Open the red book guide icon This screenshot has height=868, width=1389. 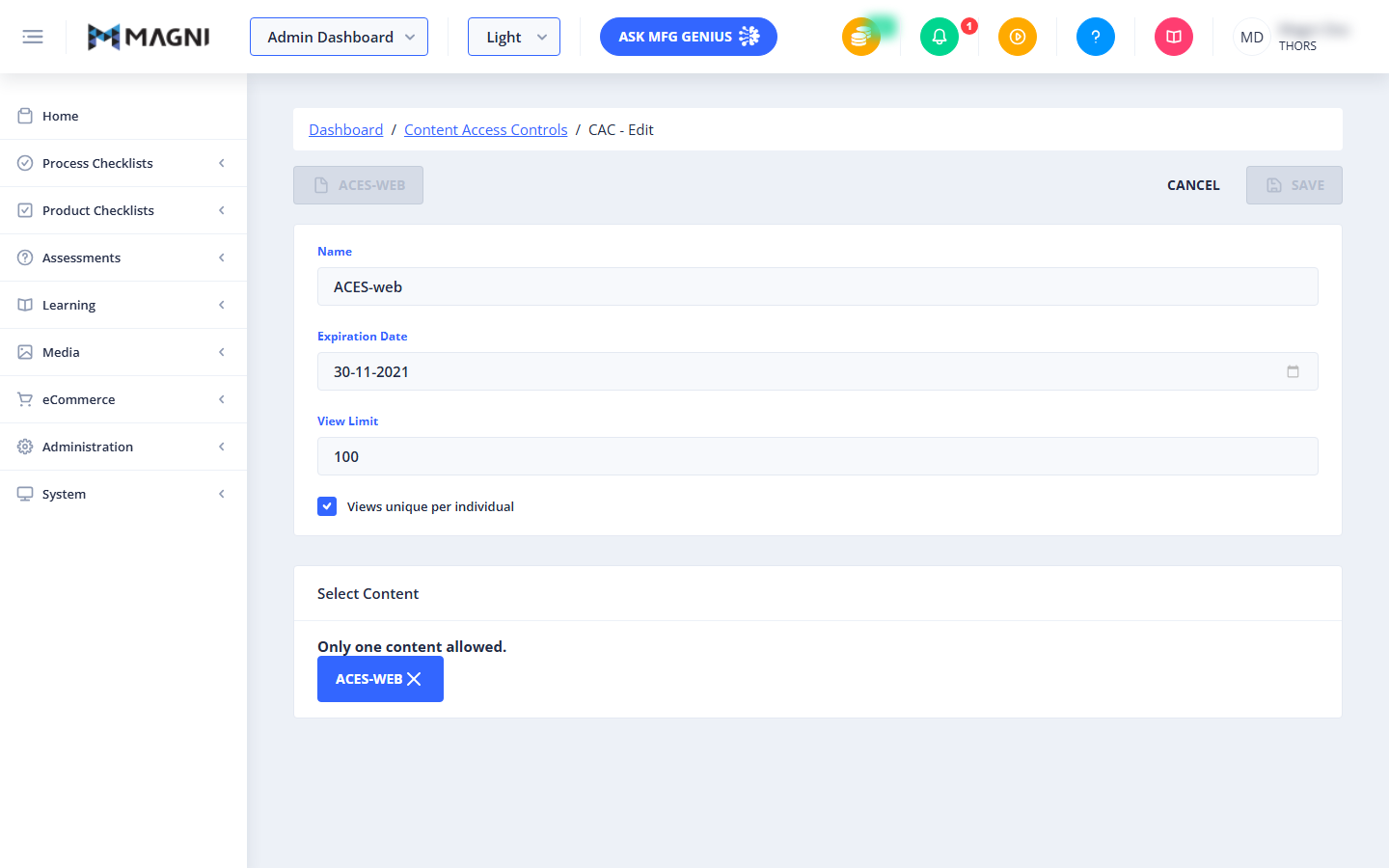click(x=1174, y=37)
